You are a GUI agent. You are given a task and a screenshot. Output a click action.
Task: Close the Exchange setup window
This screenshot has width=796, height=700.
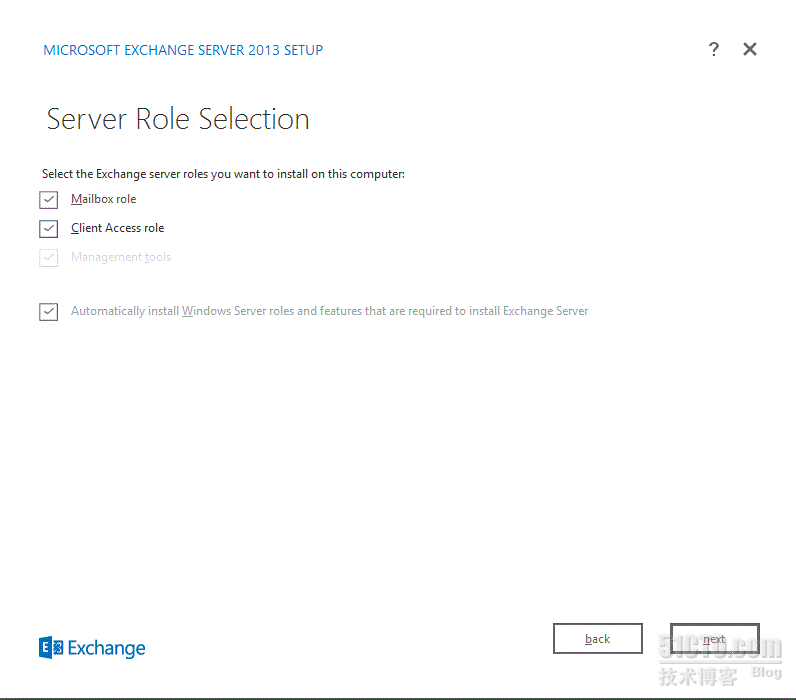click(x=750, y=49)
